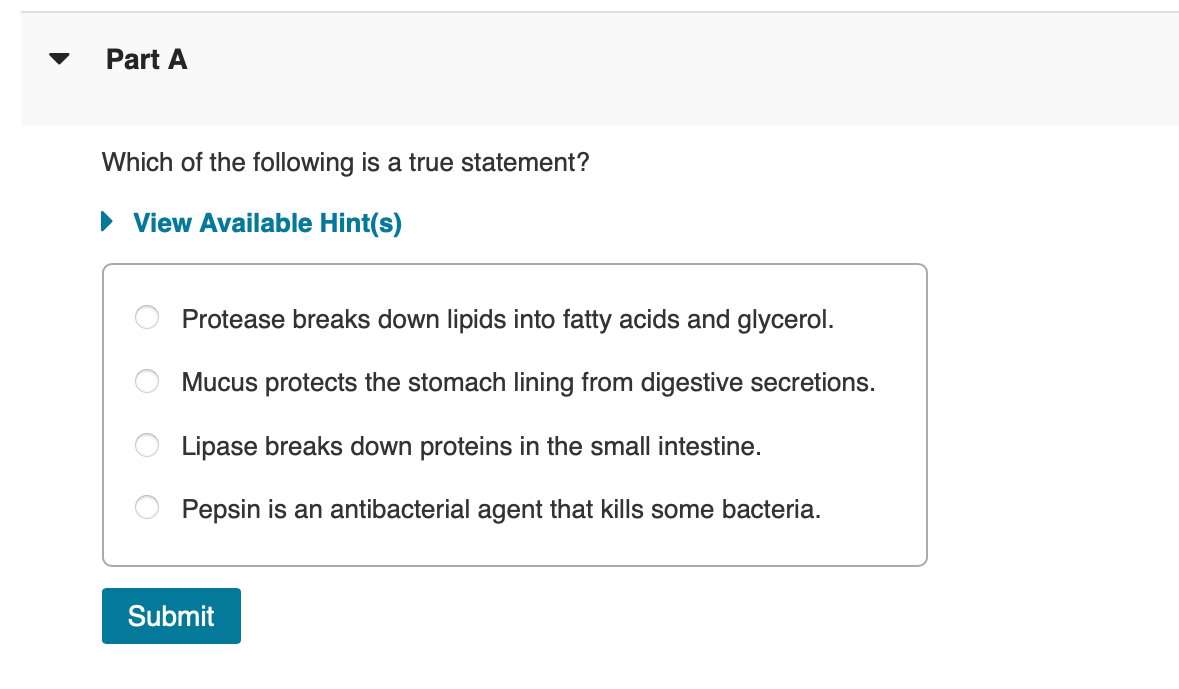Click the 'Lipase breaks down proteins' answer text
This screenshot has height=689, width=1179.
click(471, 447)
